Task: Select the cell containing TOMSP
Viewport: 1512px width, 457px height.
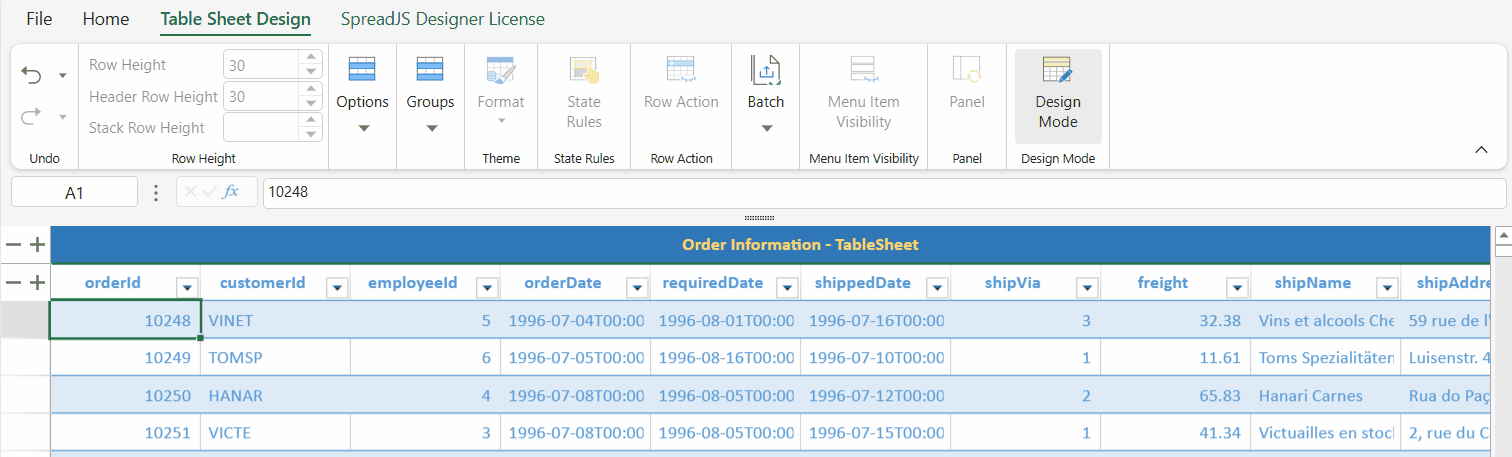Action: pyautogui.click(x=276, y=358)
